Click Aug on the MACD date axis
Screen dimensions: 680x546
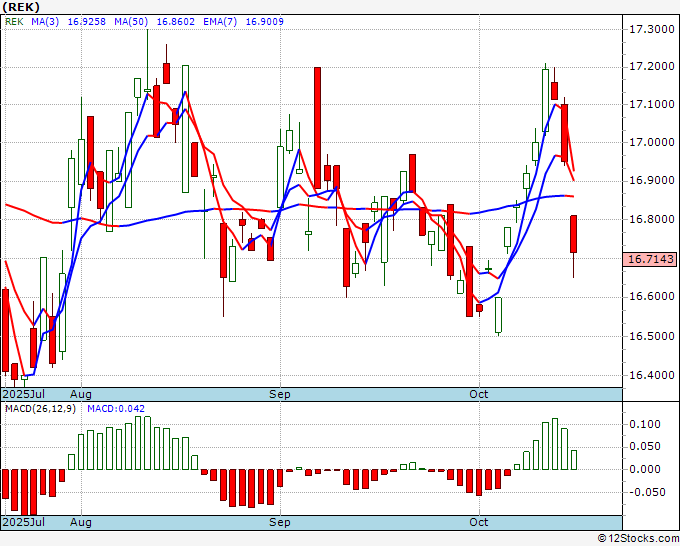81,522
